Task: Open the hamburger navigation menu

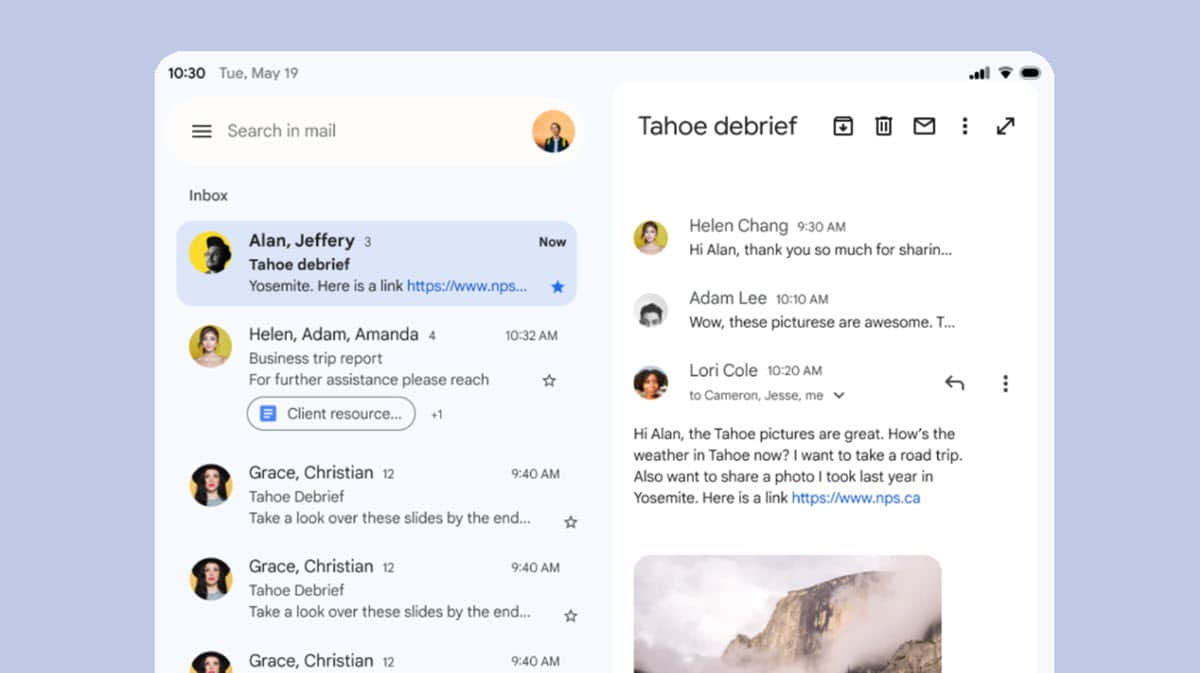Action: coord(202,131)
